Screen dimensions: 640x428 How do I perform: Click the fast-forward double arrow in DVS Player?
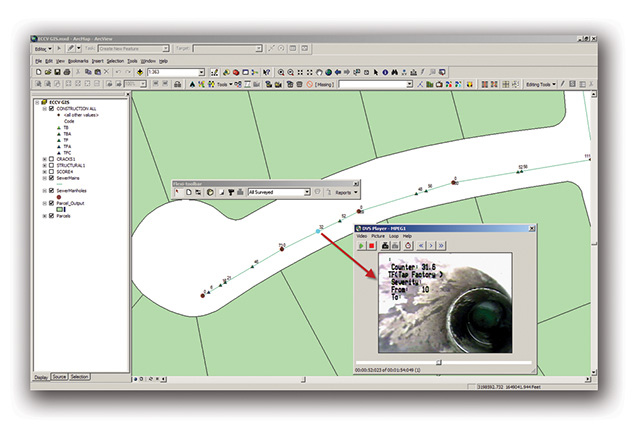(x=442, y=245)
